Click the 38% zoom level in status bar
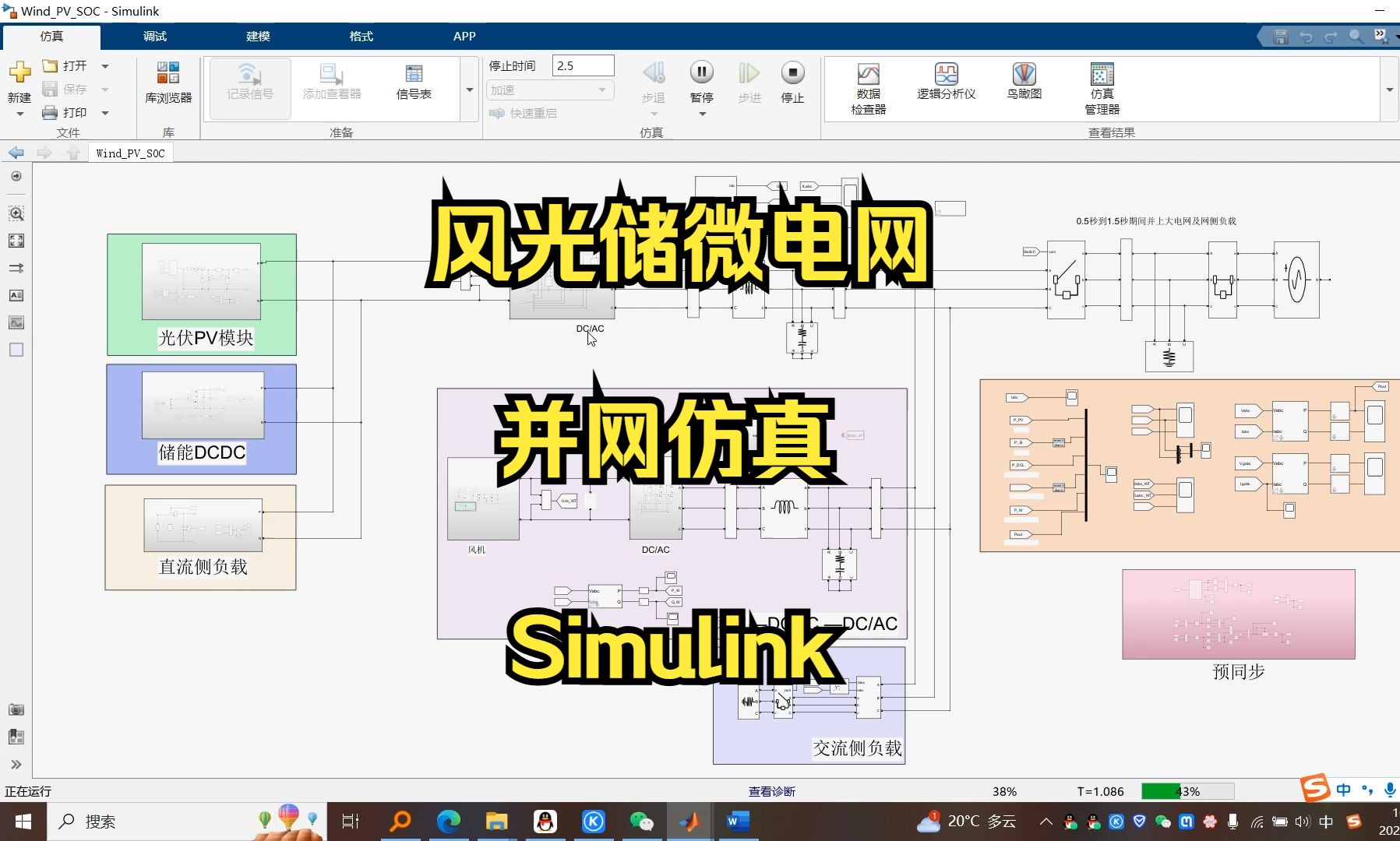Image resolution: width=1400 pixels, height=841 pixels. point(1004,791)
